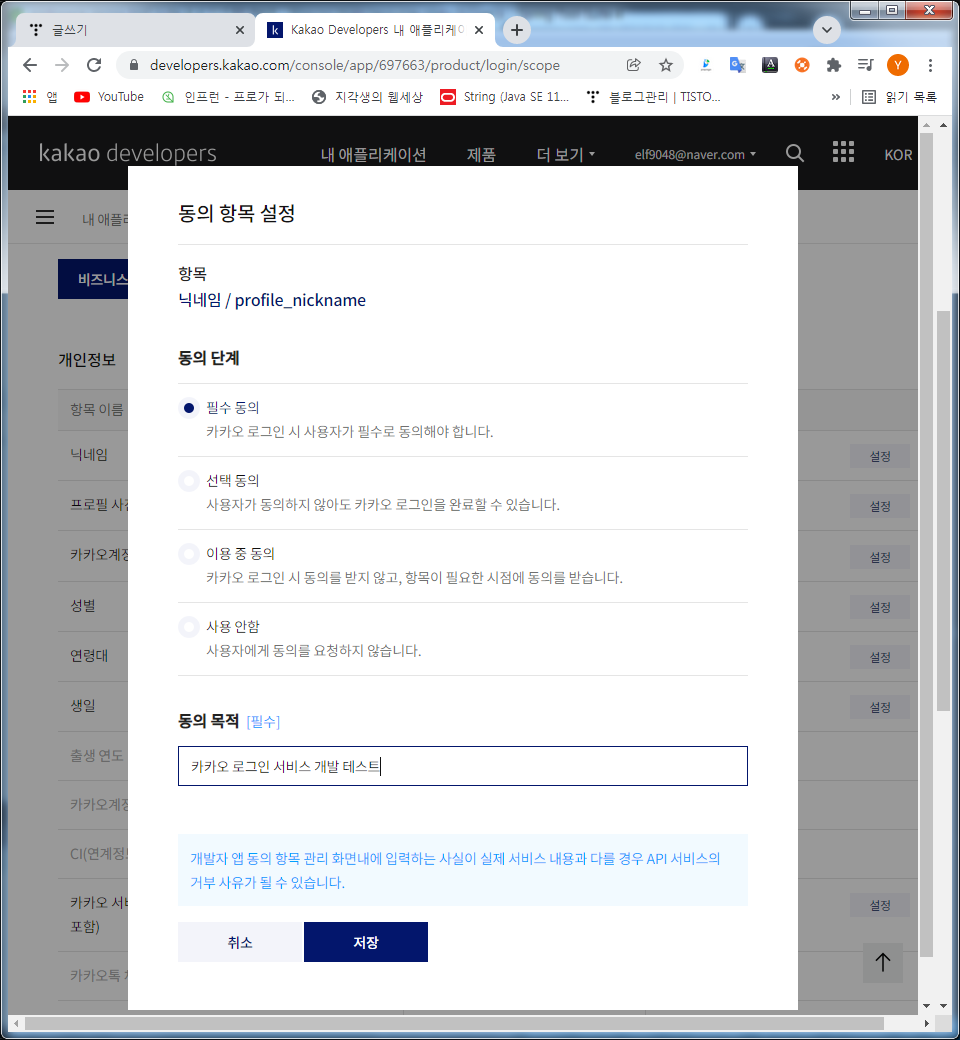Click the 설정 button for 성별 row
This screenshot has height=1040, width=960.
[880, 607]
